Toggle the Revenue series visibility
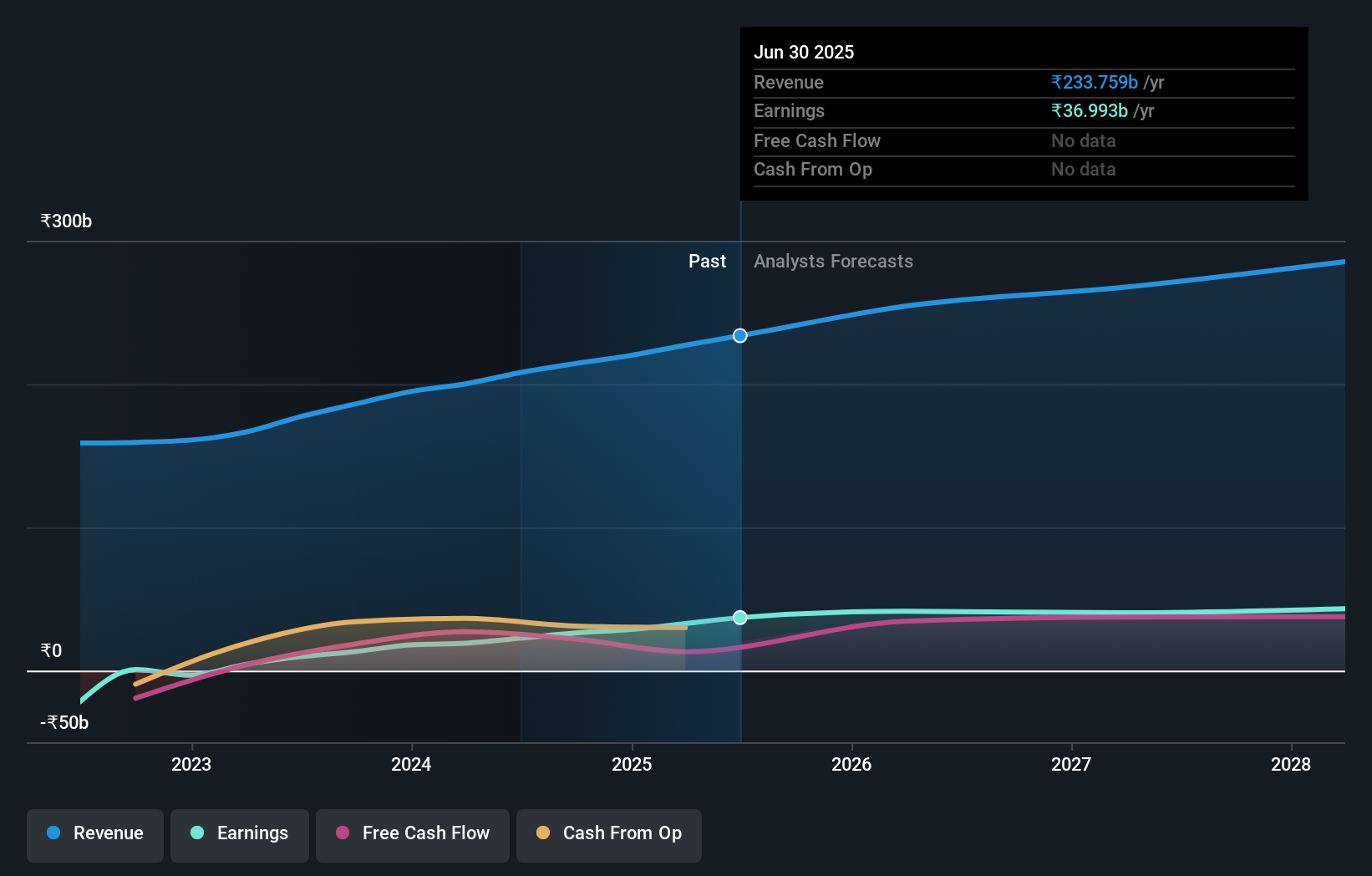Screen dimensions: 1372x876 pos(94,833)
